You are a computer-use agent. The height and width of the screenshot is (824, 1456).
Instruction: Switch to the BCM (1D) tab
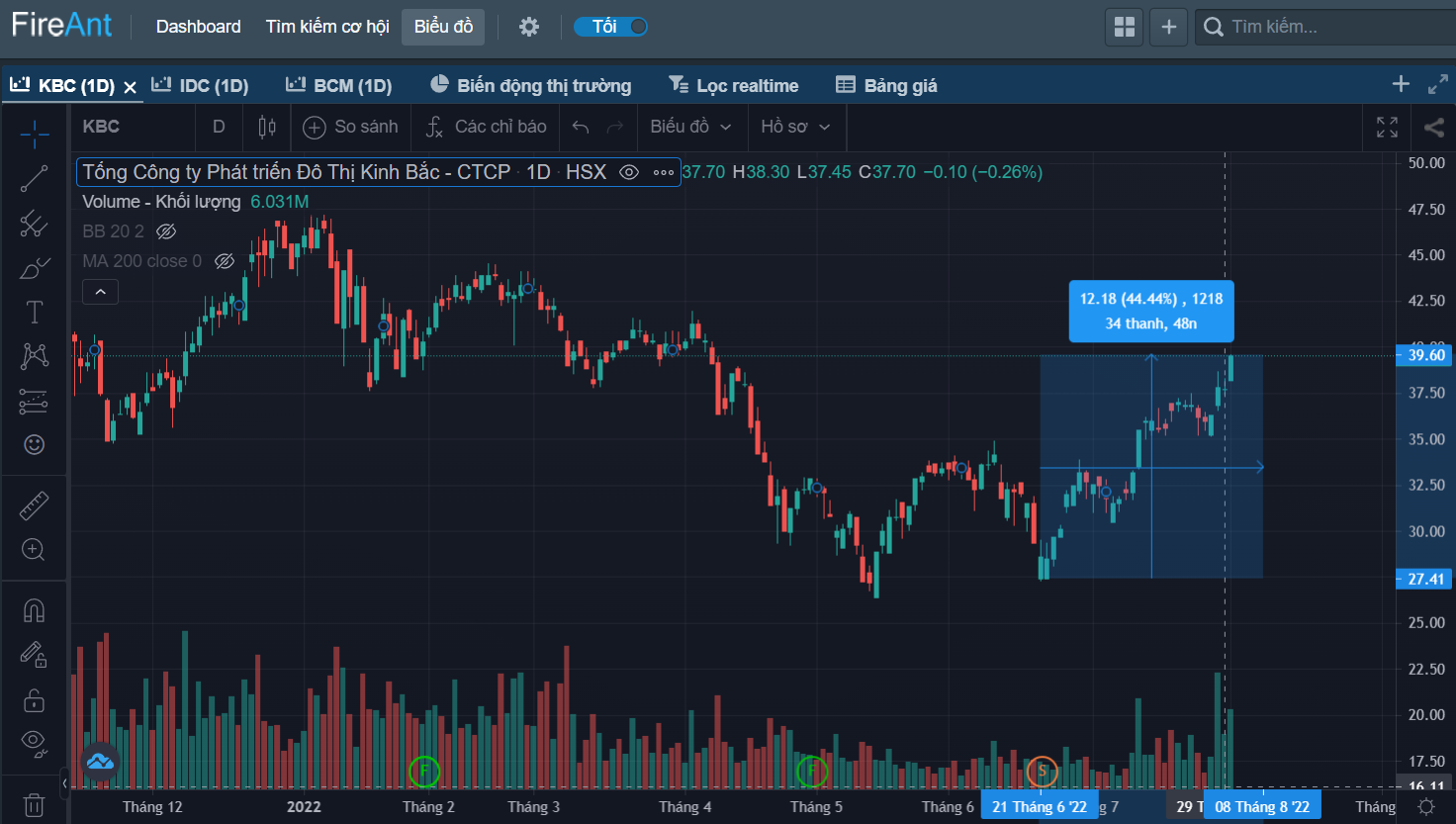pos(339,86)
